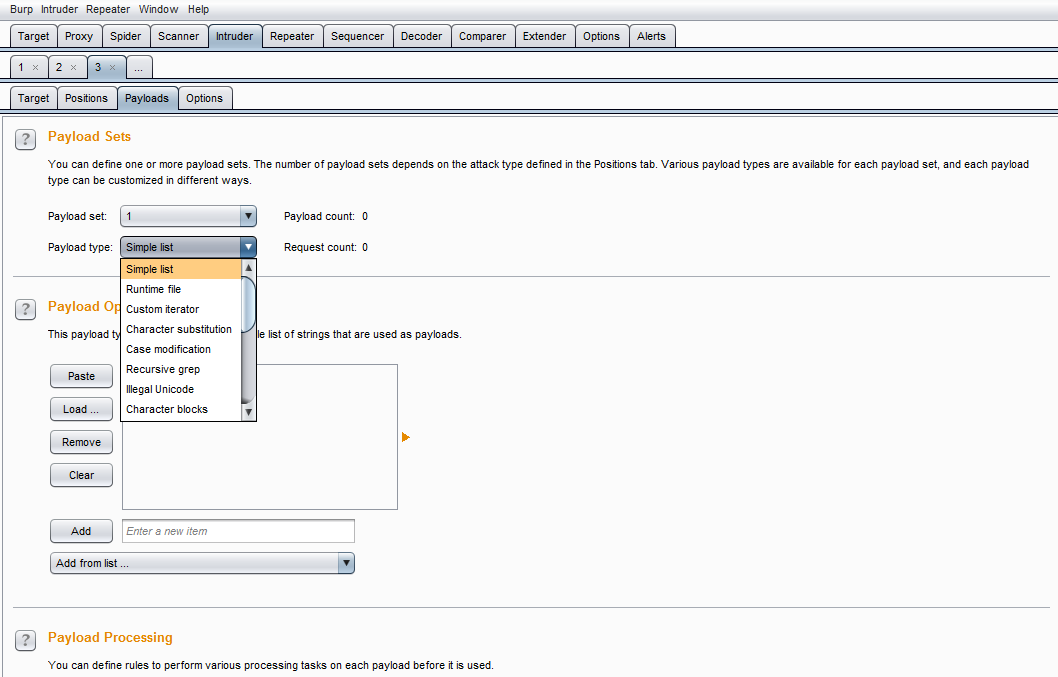Viewport: 1058px width, 677px height.
Task: Open help for Payload Processing section
Action: 26,641
